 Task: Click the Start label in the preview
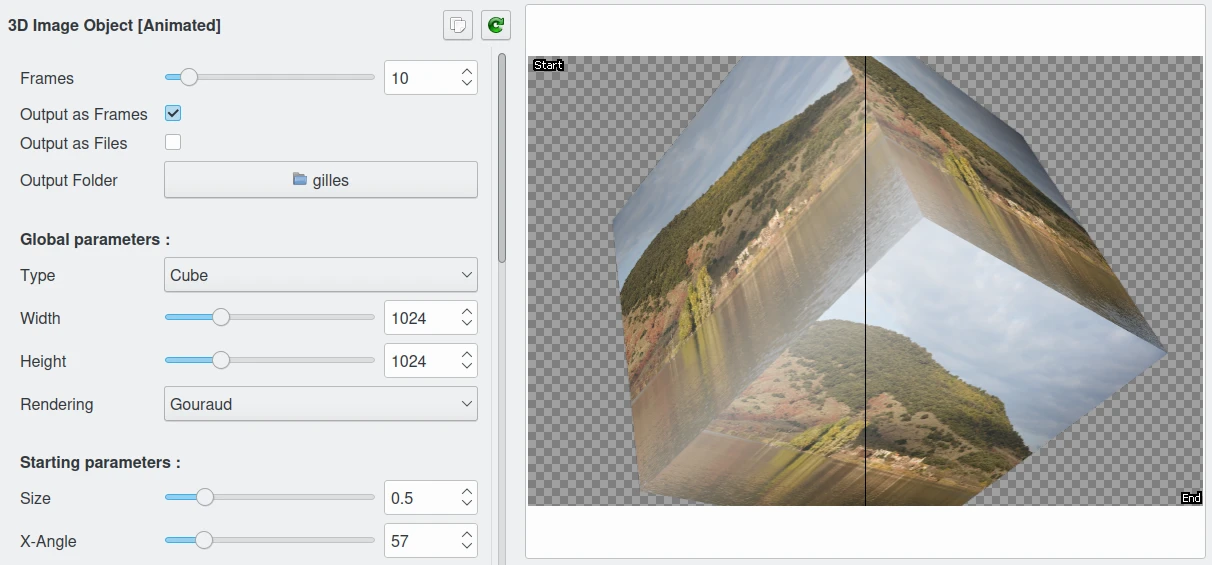coord(548,65)
